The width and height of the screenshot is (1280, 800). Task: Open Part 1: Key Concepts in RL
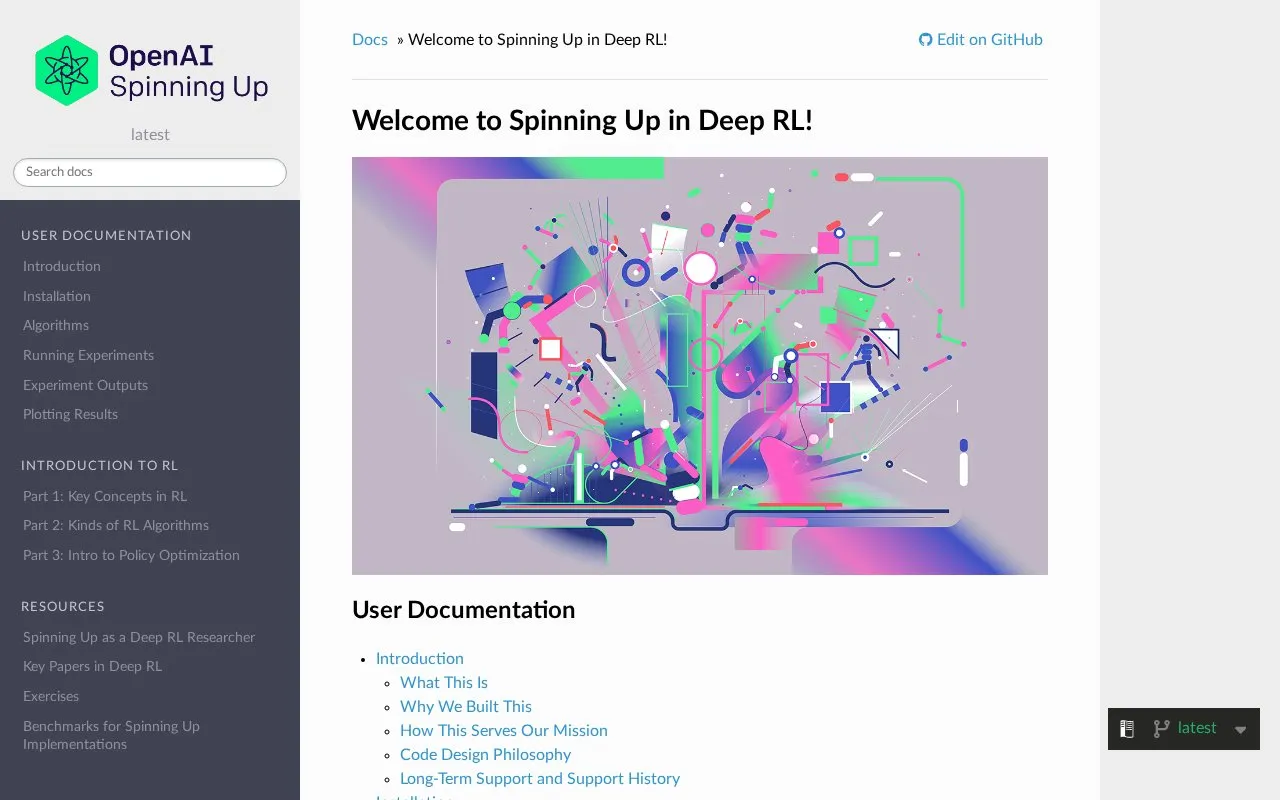tap(105, 496)
